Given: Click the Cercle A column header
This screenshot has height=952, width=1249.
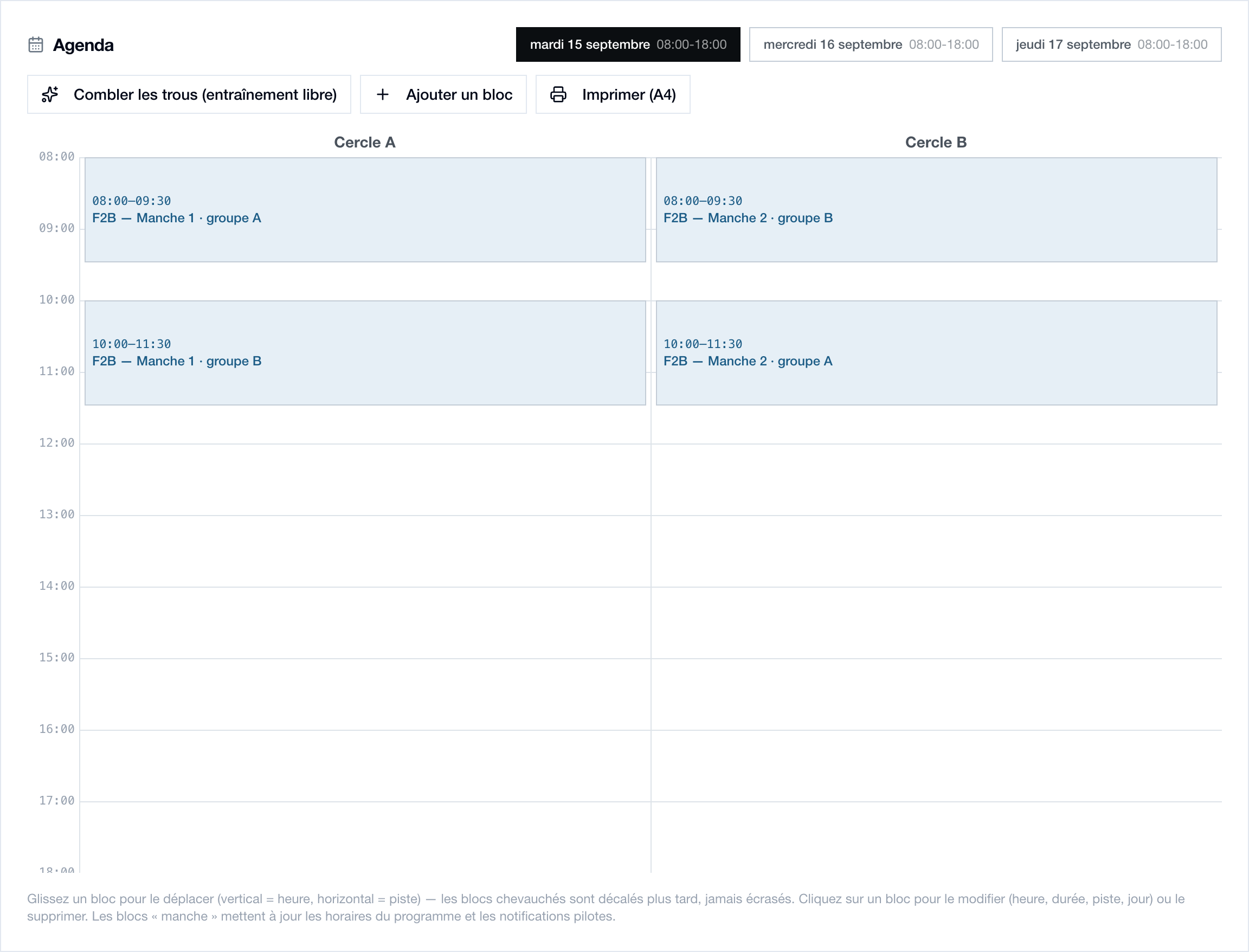Looking at the screenshot, I should (x=364, y=142).
